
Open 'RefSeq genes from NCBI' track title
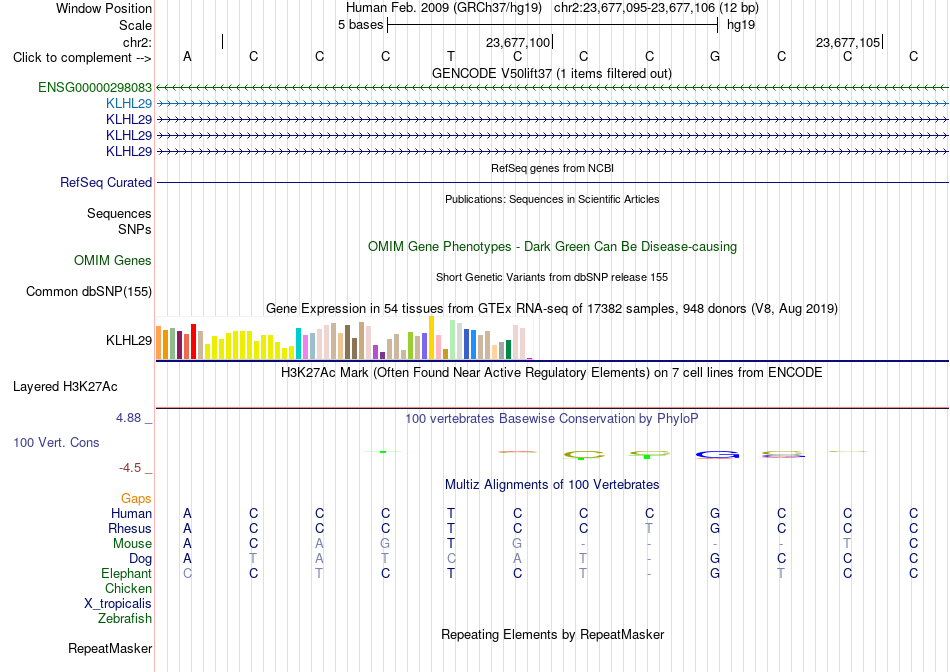point(553,168)
